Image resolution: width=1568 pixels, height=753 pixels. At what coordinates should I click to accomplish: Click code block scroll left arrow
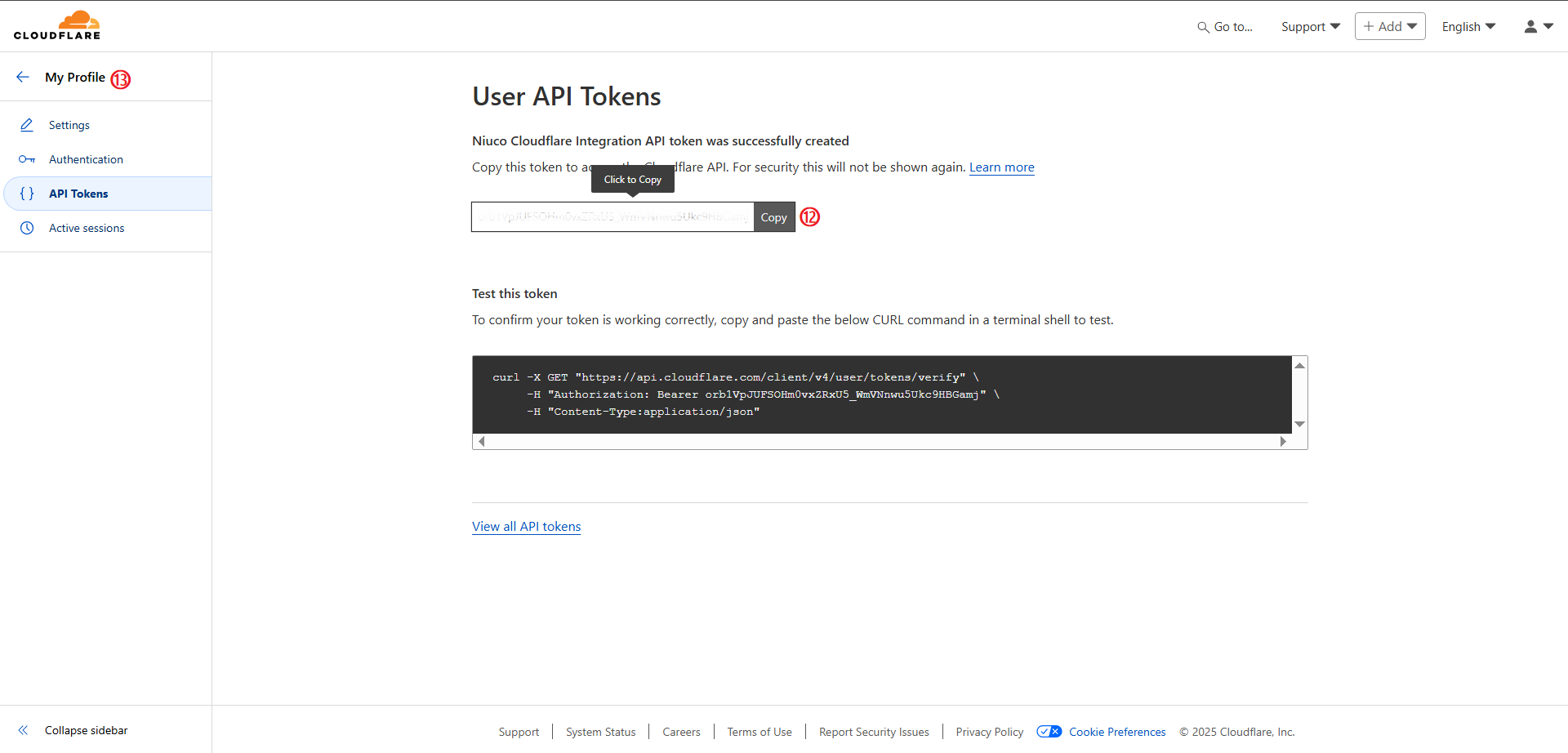click(482, 441)
